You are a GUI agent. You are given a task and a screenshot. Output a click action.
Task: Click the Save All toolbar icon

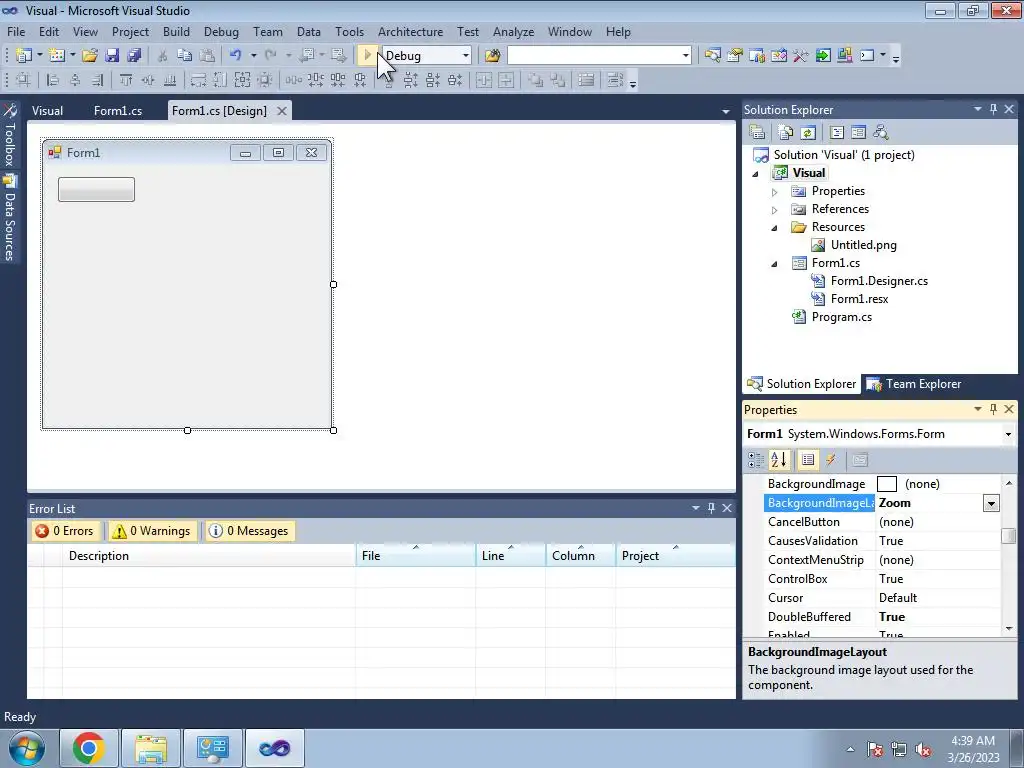tap(134, 56)
